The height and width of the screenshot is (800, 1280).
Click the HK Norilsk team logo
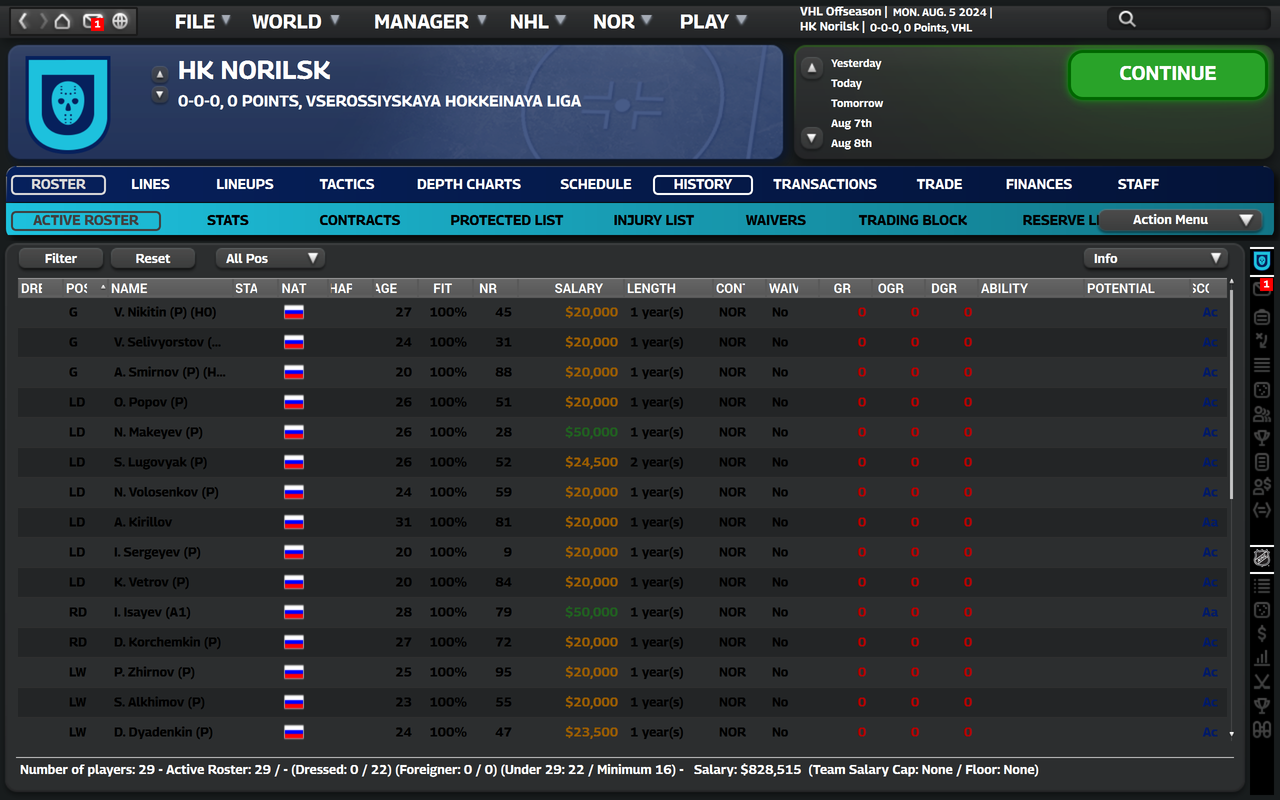coord(67,104)
